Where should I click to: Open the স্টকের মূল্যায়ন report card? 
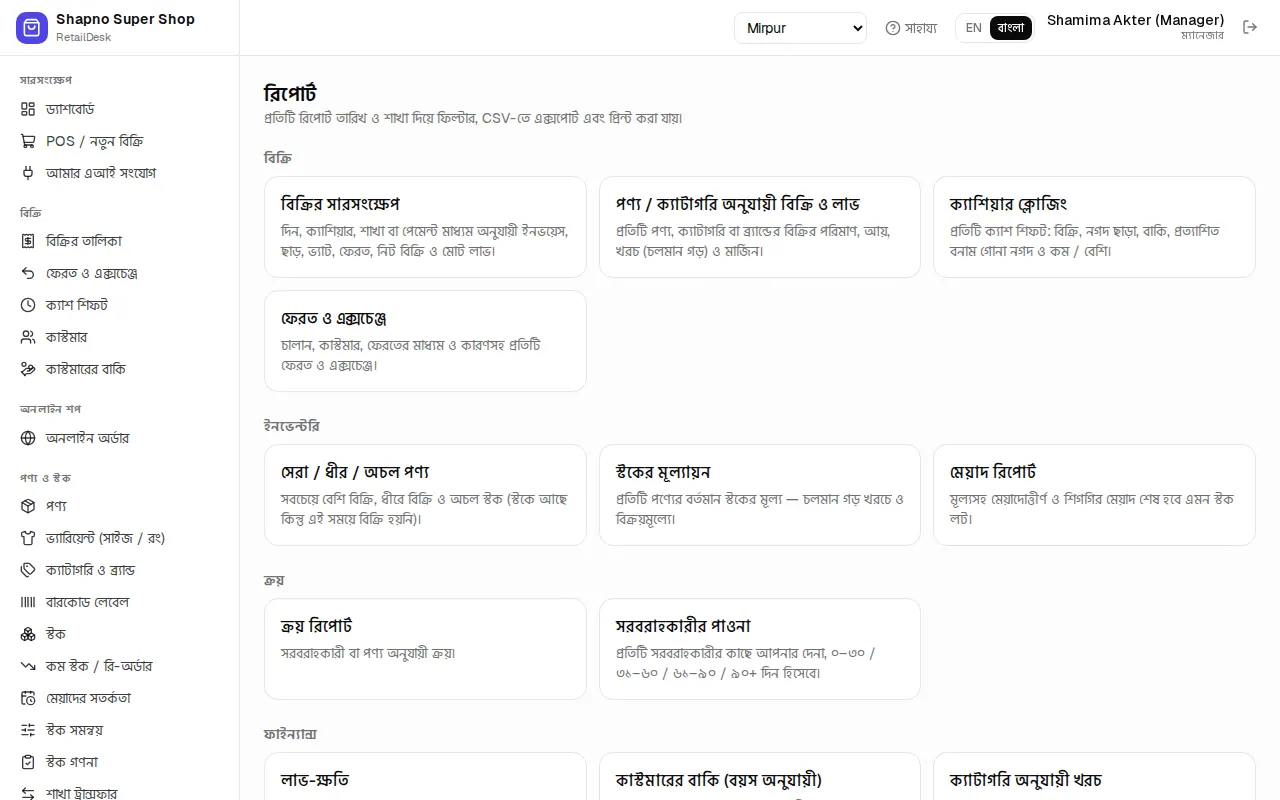coord(760,495)
